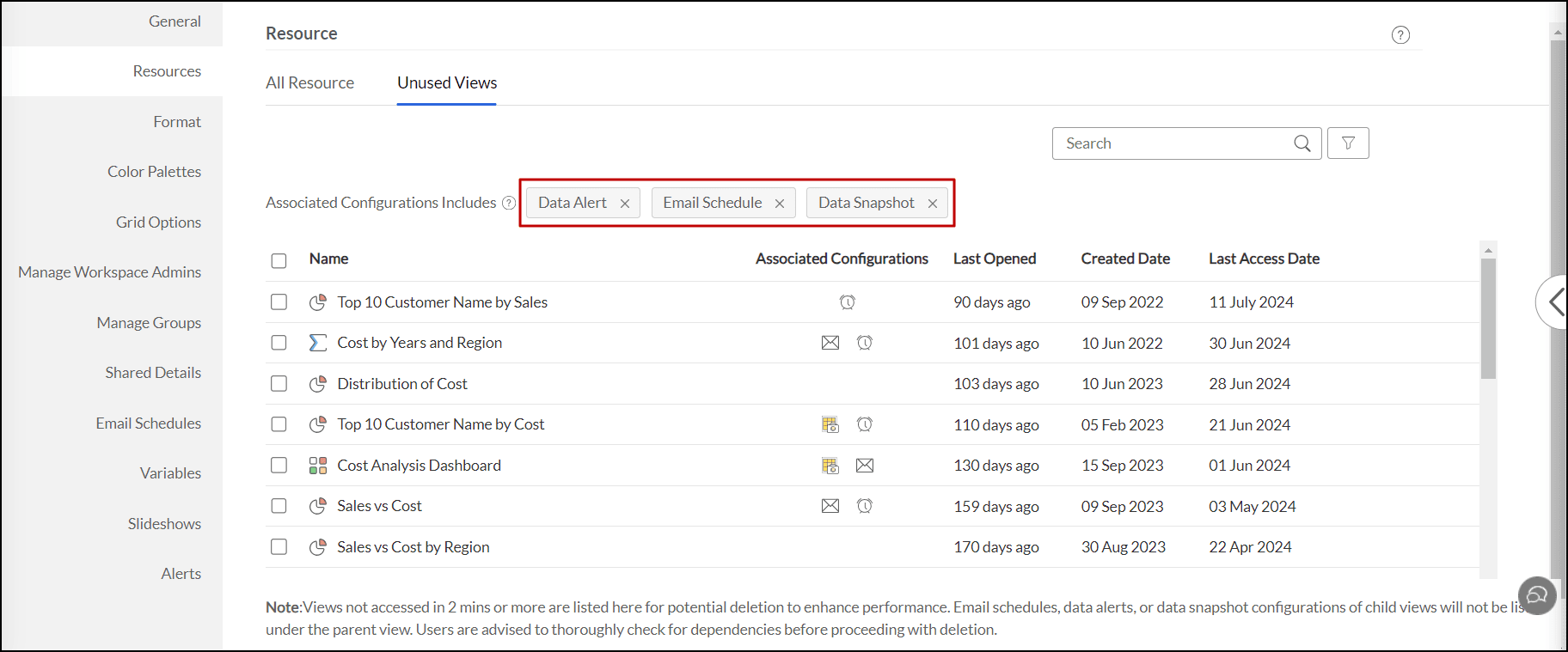This screenshot has height=652, width=1568.
Task: Click the email schedule icon for Cost by Years and Region
Action: [x=830, y=343]
